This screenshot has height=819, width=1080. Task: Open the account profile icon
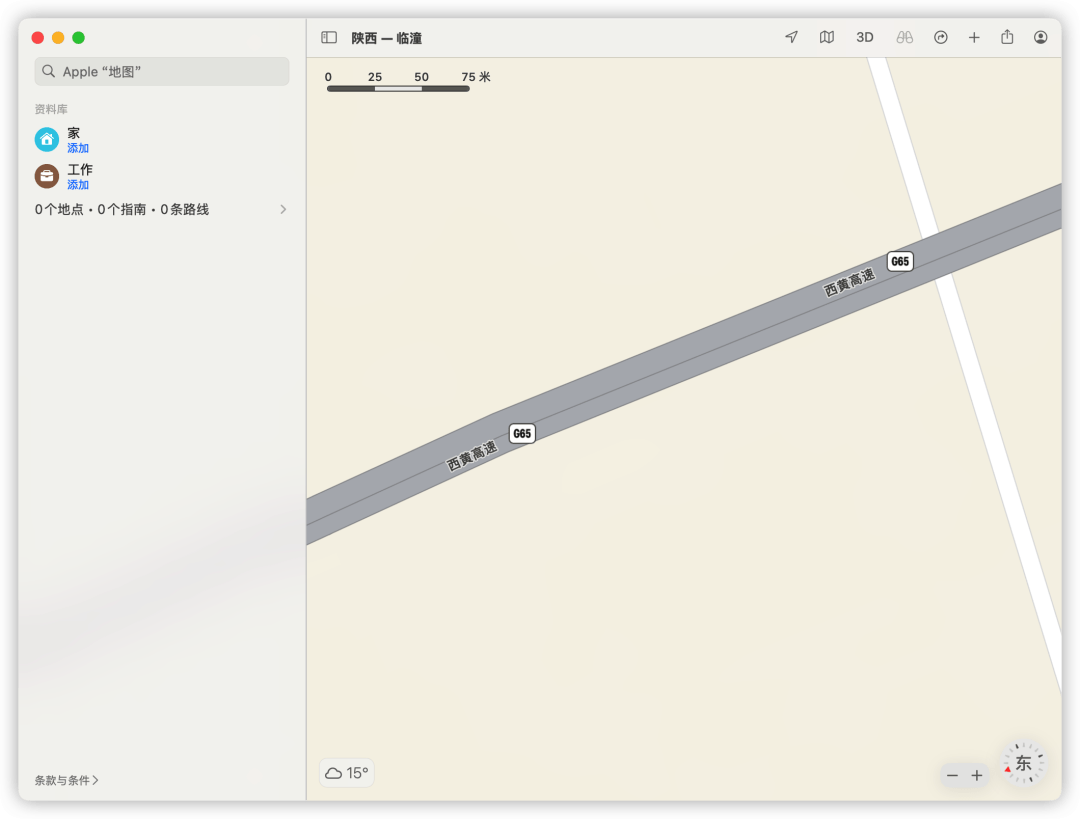1041,37
